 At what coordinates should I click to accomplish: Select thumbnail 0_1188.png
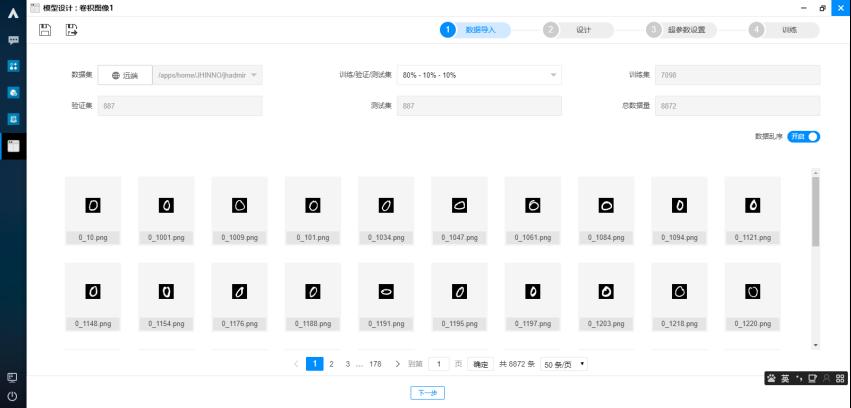click(x=313, y=297)
